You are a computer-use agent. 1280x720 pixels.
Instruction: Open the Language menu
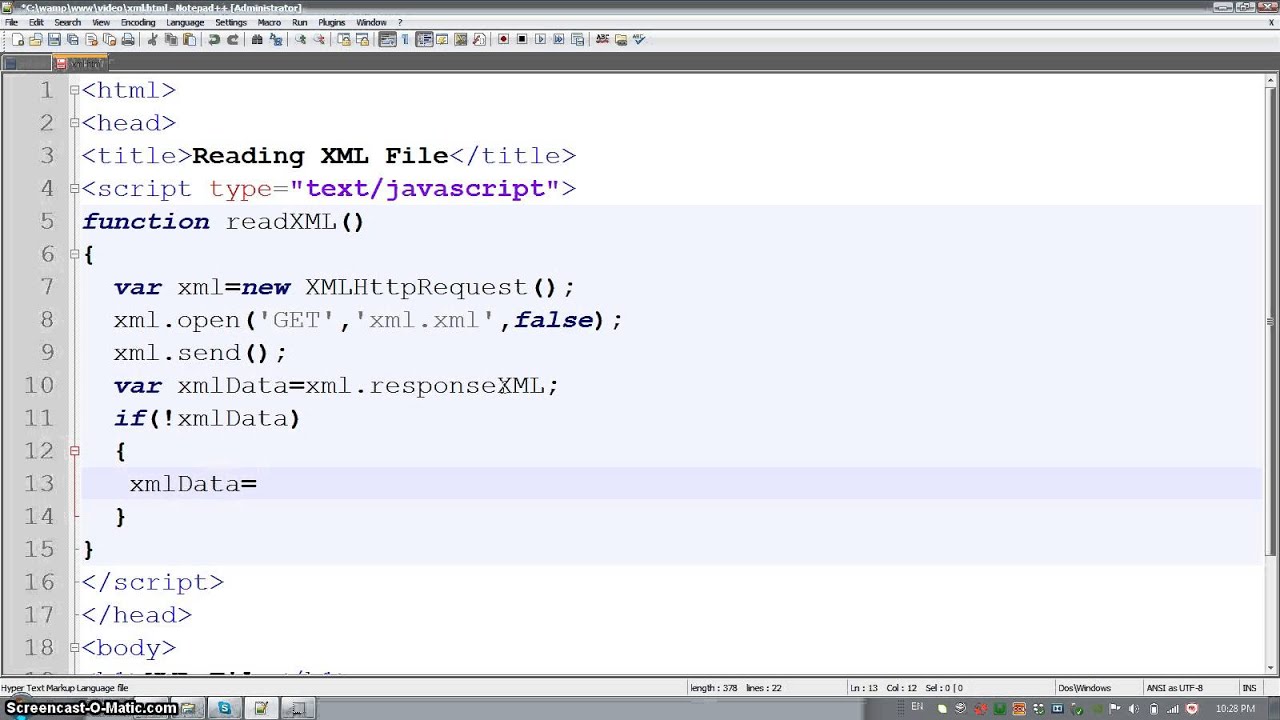185,22
